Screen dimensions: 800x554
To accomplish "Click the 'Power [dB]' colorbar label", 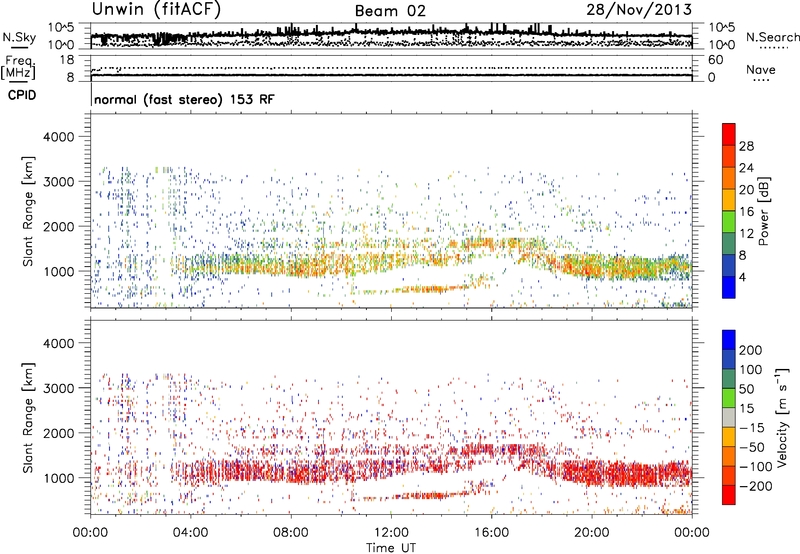I will point(763,211).
